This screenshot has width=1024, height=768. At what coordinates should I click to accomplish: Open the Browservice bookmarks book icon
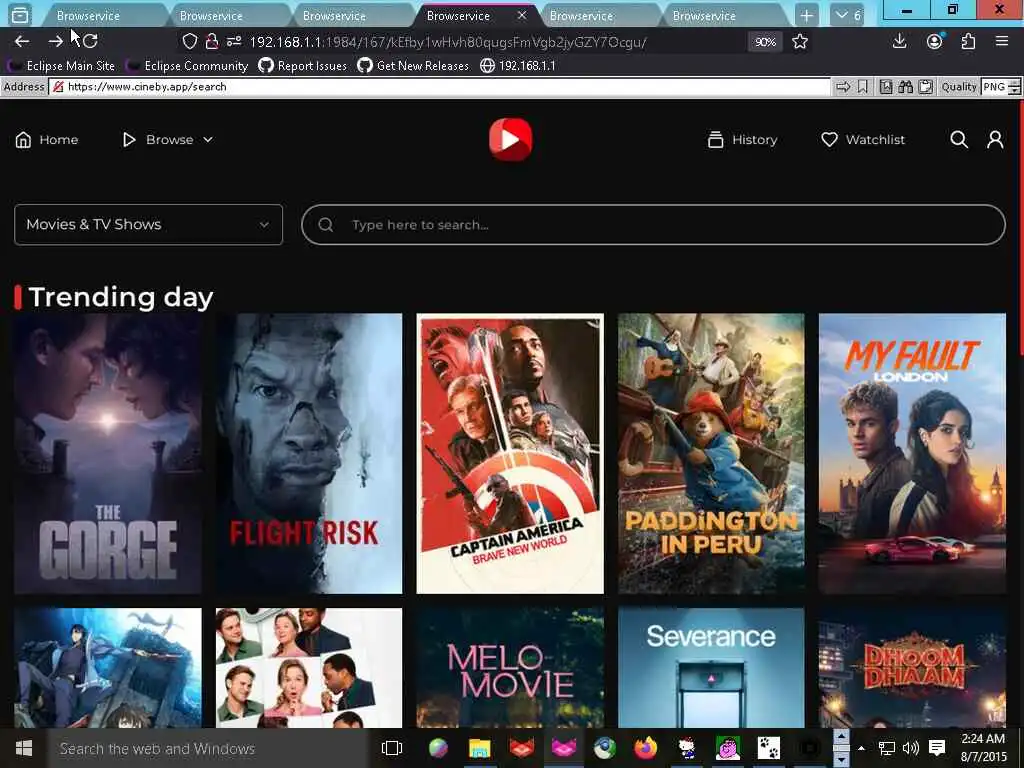886,87
